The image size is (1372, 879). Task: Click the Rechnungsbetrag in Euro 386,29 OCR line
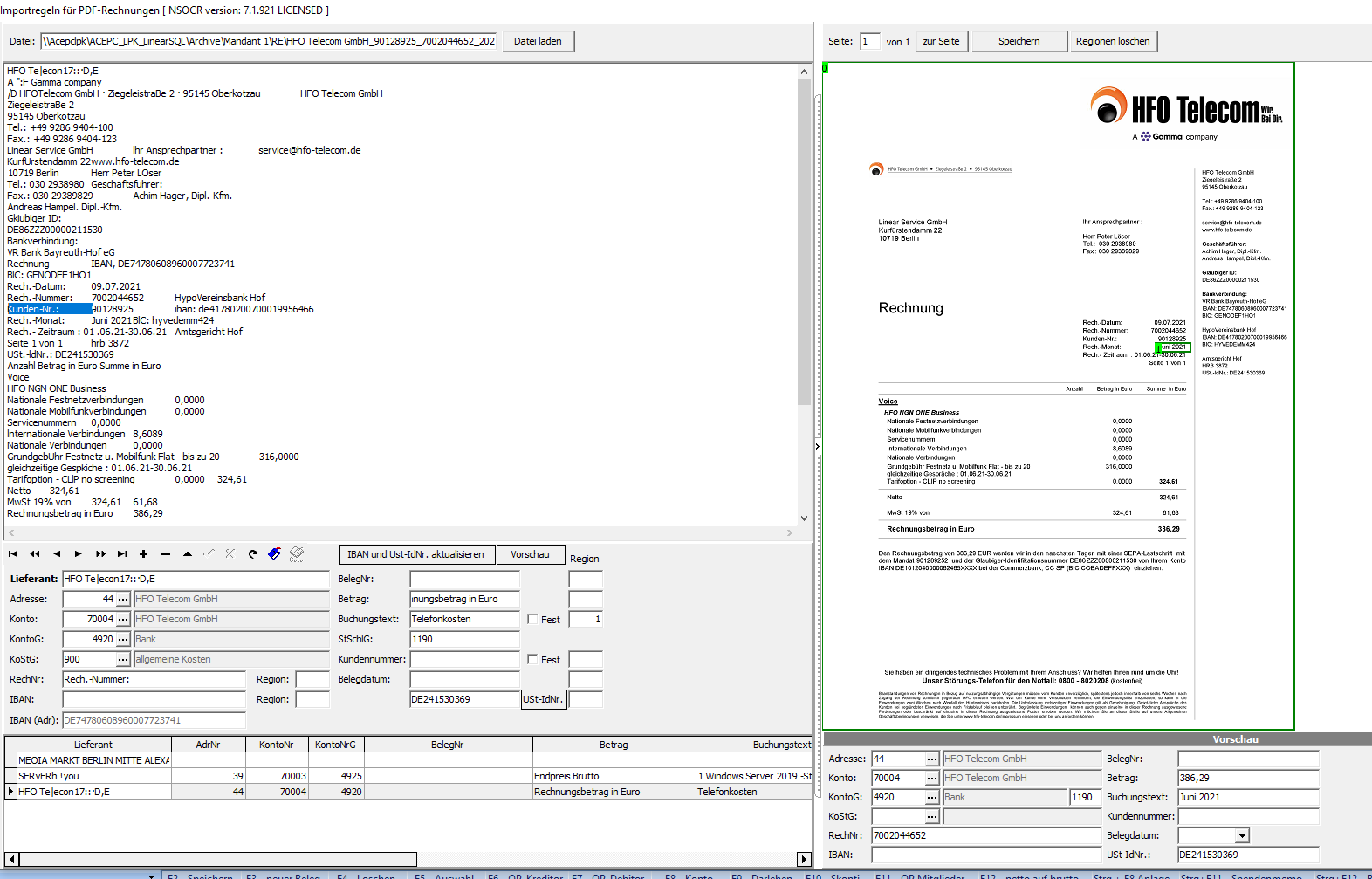pyautogui.click(x=85, y=513)
